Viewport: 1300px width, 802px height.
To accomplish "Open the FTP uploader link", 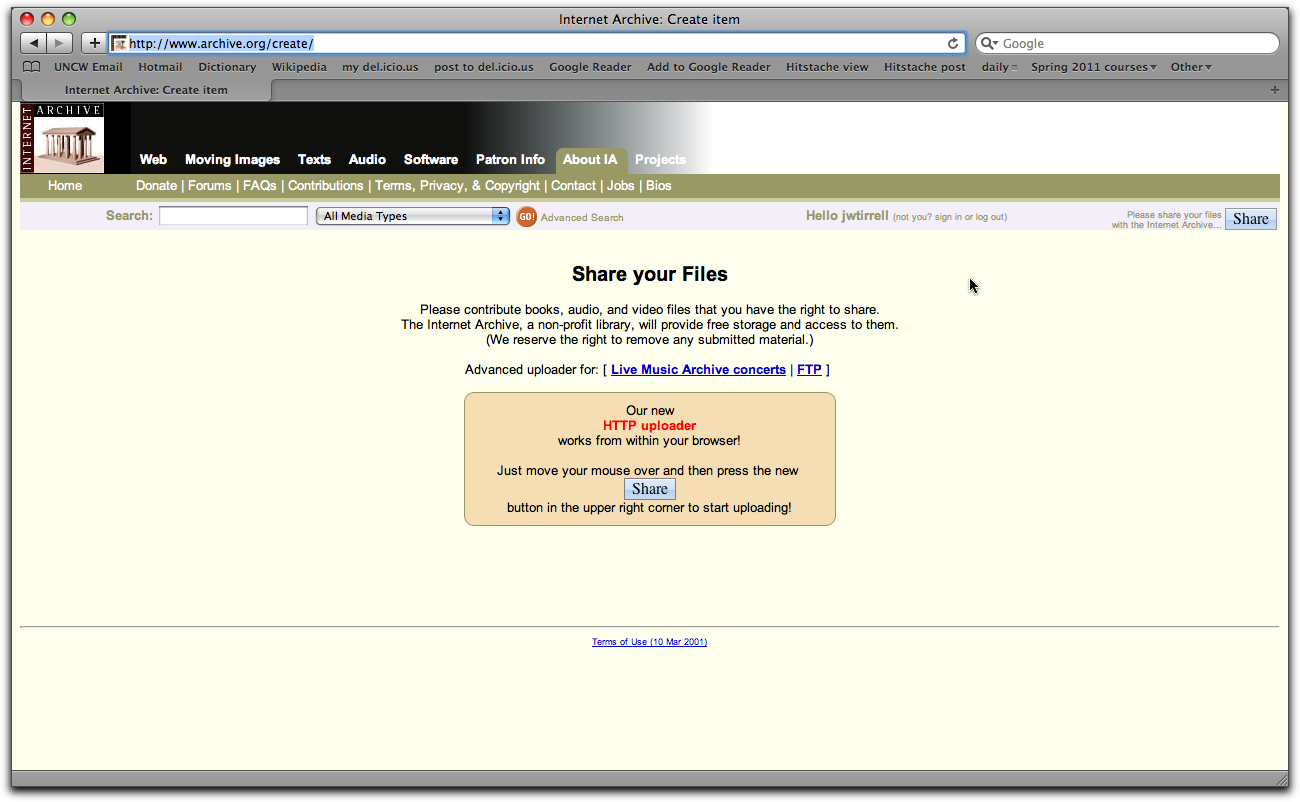I will [x=809, y=370].
